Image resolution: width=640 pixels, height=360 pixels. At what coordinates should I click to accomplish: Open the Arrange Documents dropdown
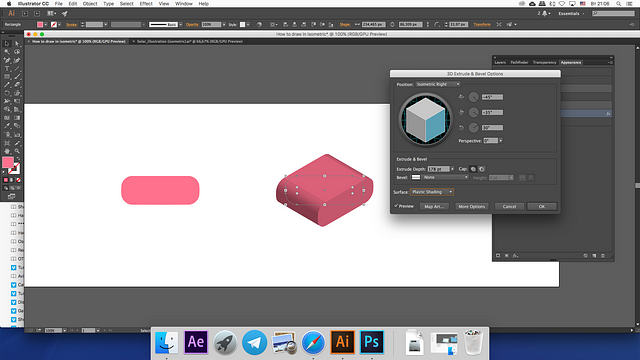pyautogui.click(x=51, y=13)
